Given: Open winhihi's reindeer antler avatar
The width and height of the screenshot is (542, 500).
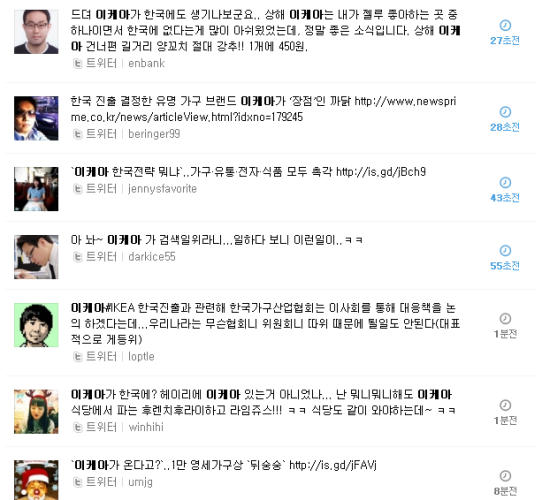Looking at the screenshot, I should coord(36,411).
